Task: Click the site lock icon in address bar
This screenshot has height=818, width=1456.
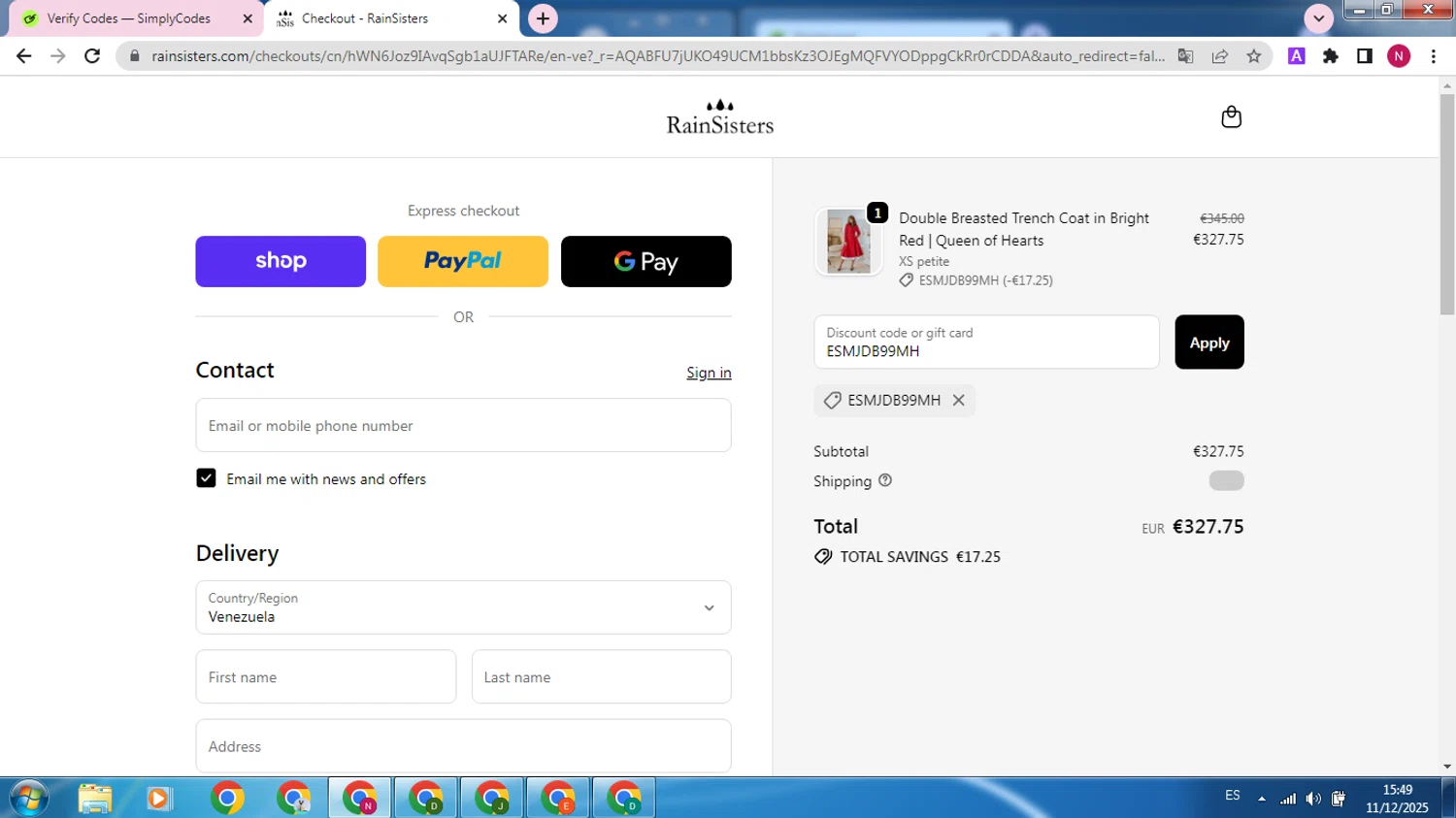Action: click(x=135, y=56)
